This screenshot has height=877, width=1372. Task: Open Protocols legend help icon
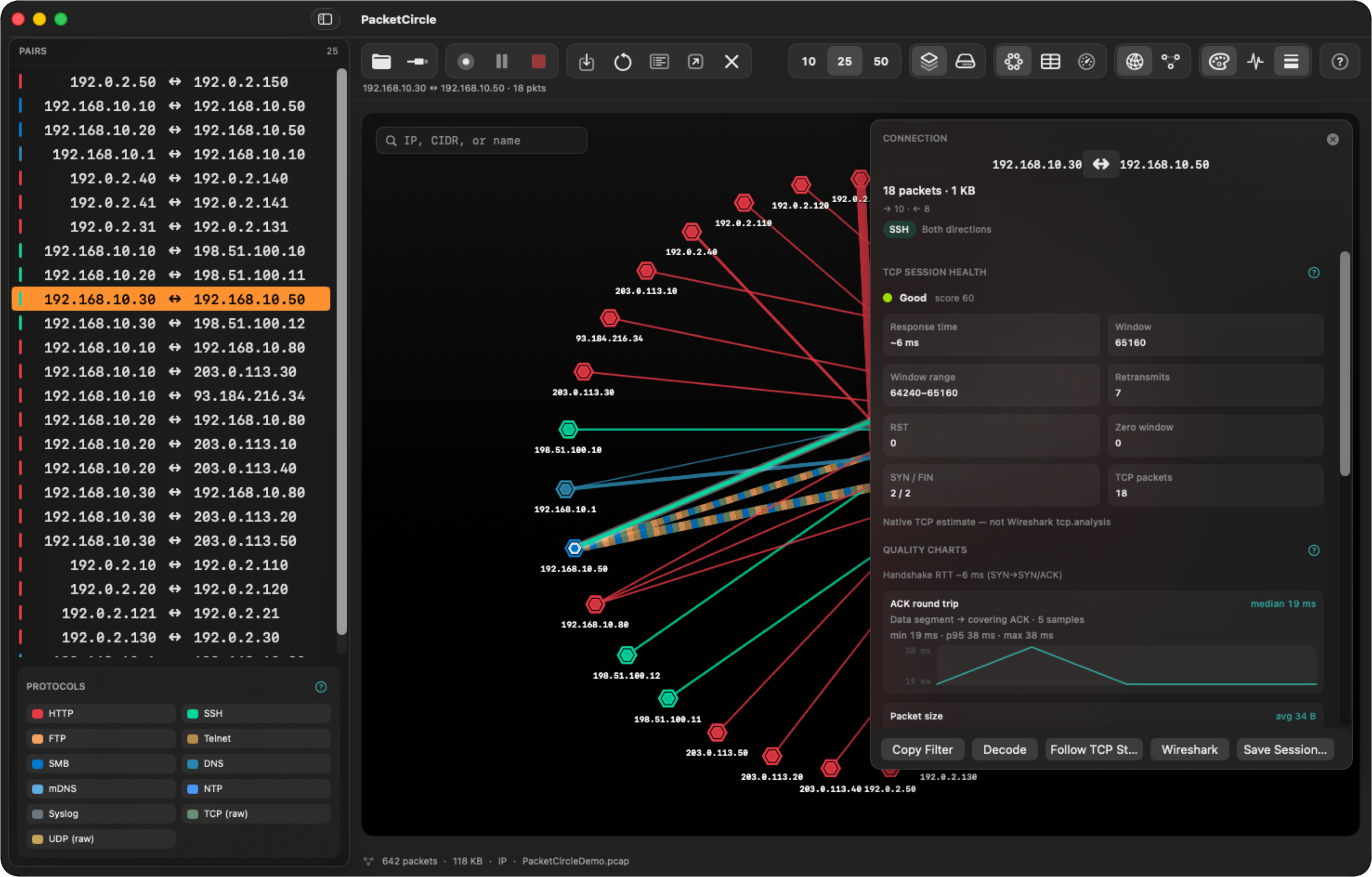tap(321, 687)
